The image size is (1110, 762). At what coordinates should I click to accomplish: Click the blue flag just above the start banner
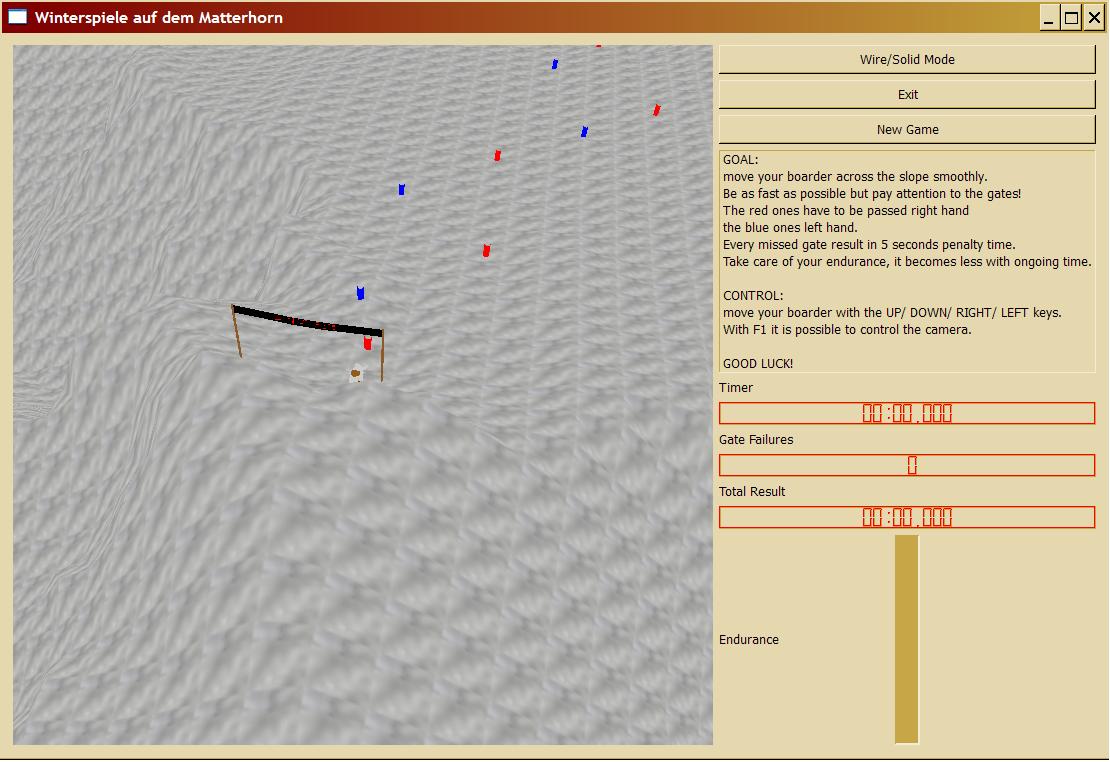360,292
